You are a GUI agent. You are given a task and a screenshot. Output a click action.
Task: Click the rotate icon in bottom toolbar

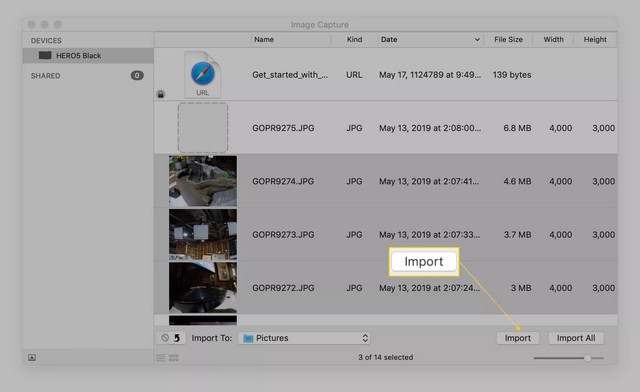coord(177,338)
